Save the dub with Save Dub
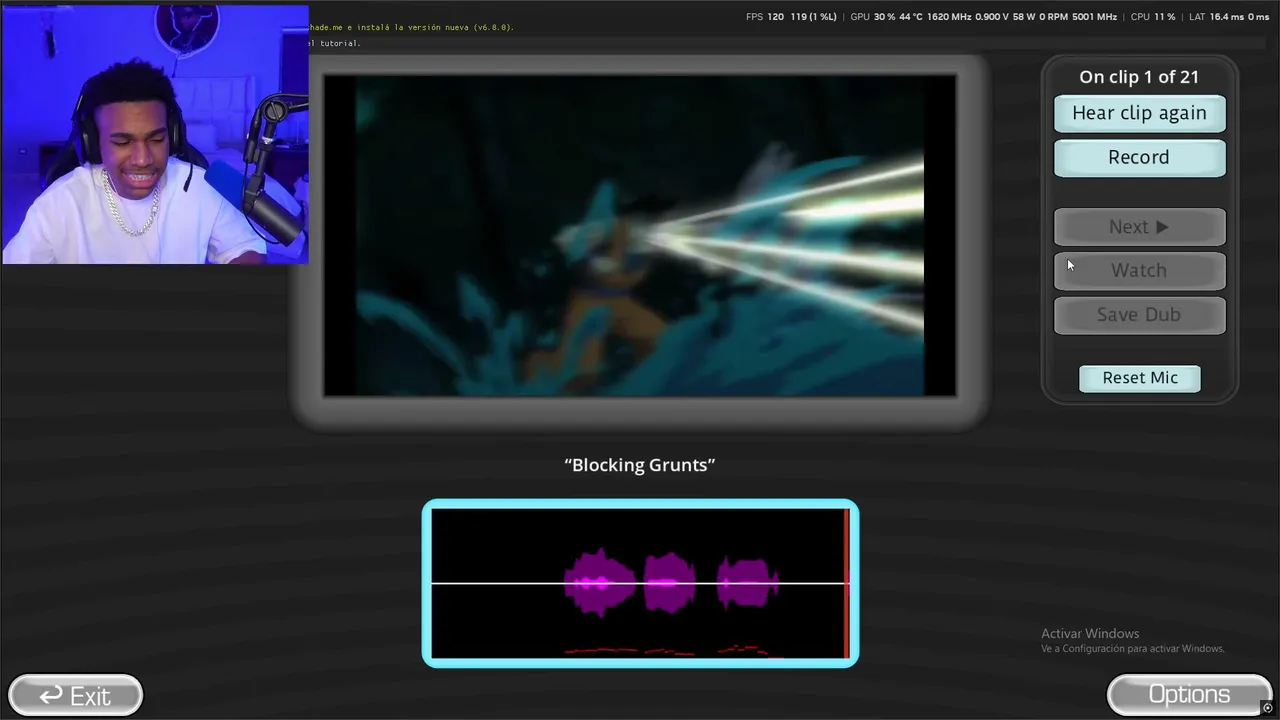 pyautogui.click(x=1139, y=314)
